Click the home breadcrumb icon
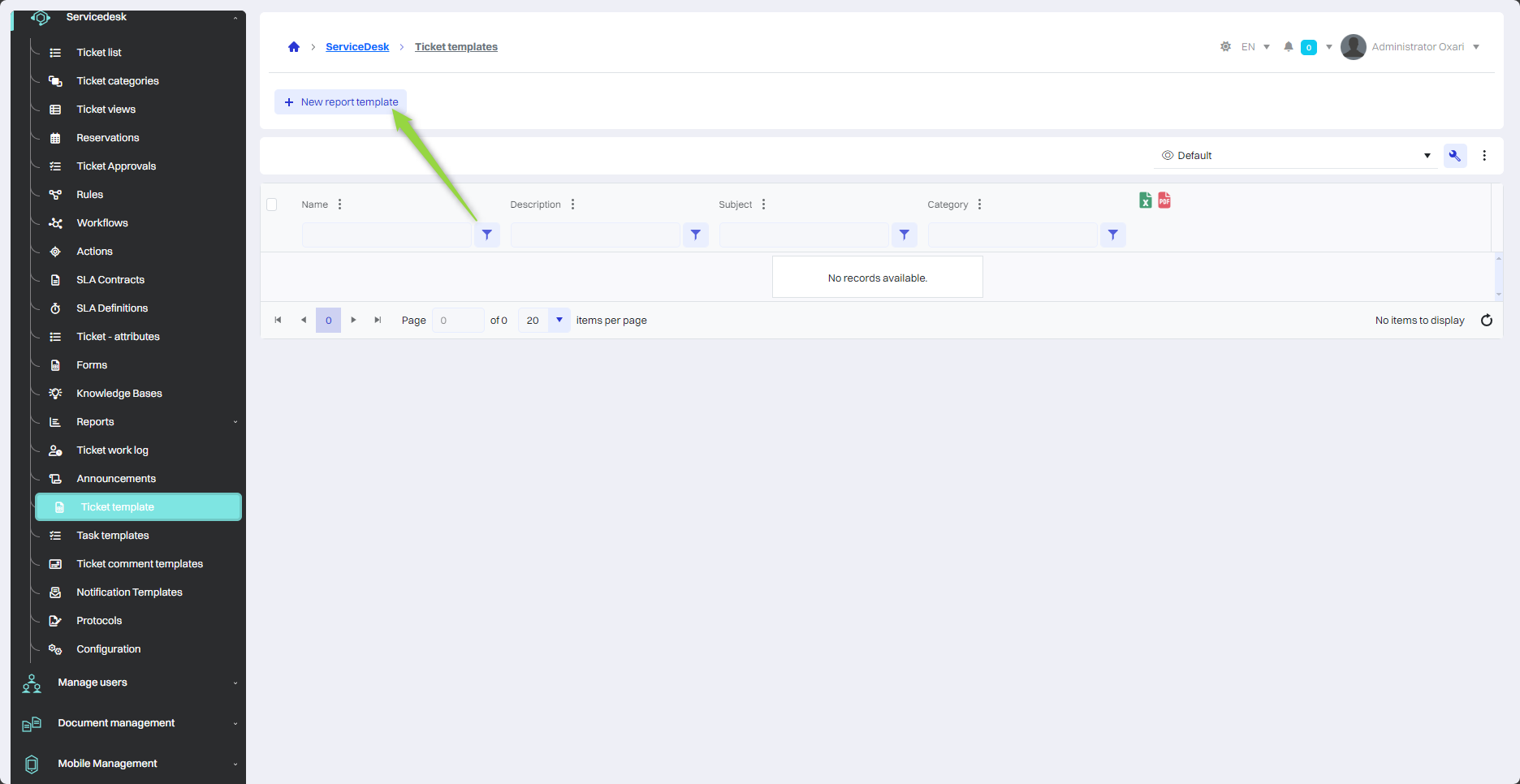This screenshot has width=1520, height=784. 294,47
